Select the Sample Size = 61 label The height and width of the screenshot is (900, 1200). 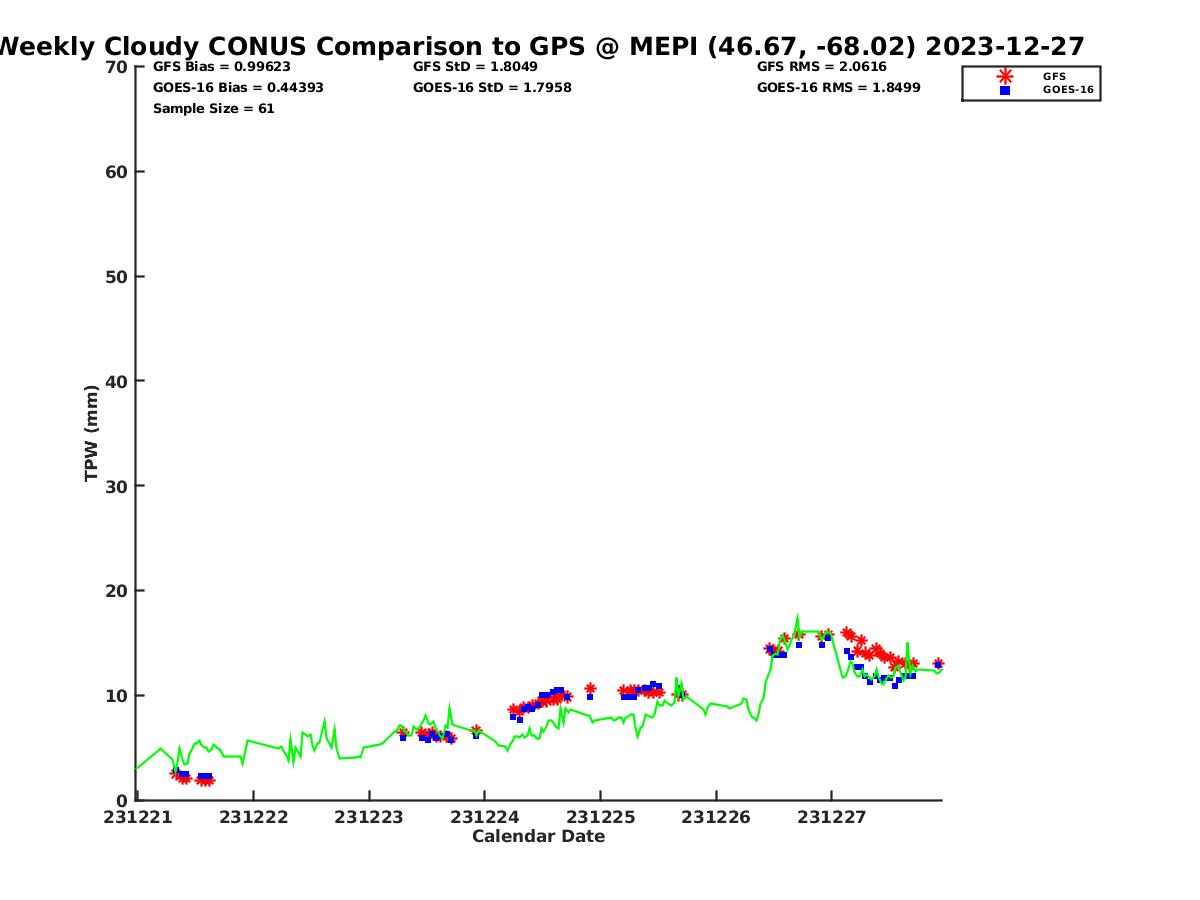[213, 108]
